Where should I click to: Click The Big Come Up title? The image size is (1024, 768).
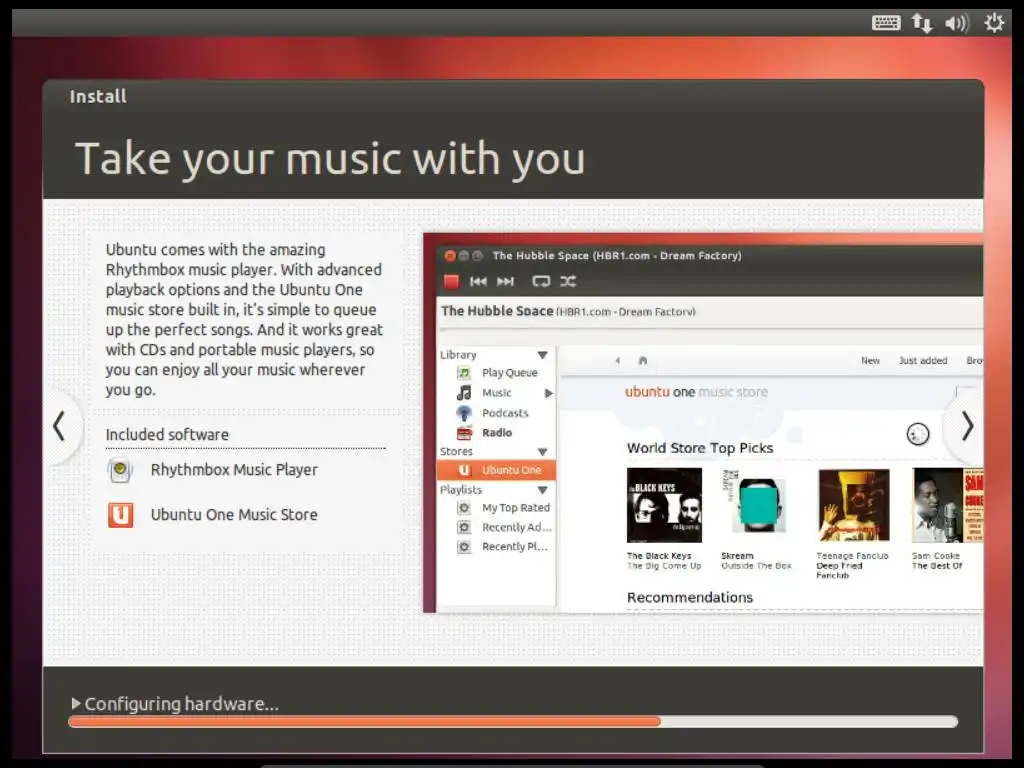(x=664, y=566)
